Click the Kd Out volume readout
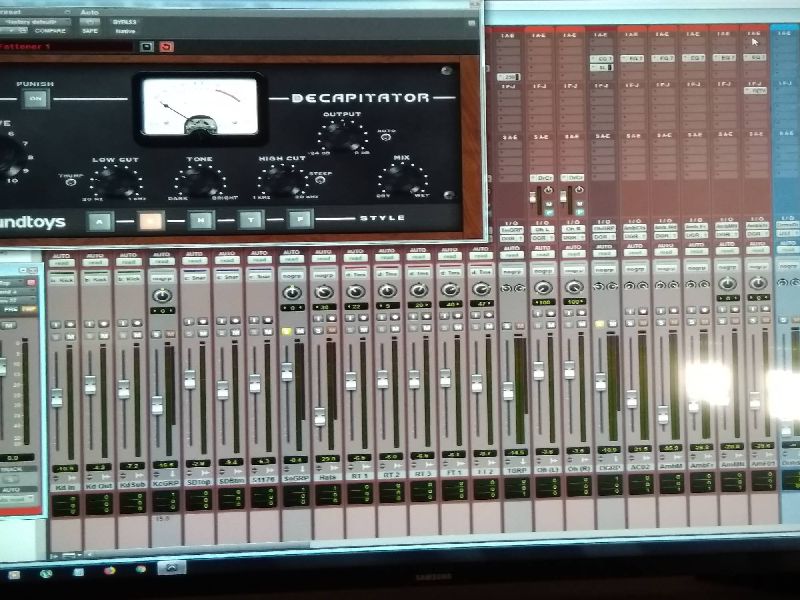 click(98, 467)
